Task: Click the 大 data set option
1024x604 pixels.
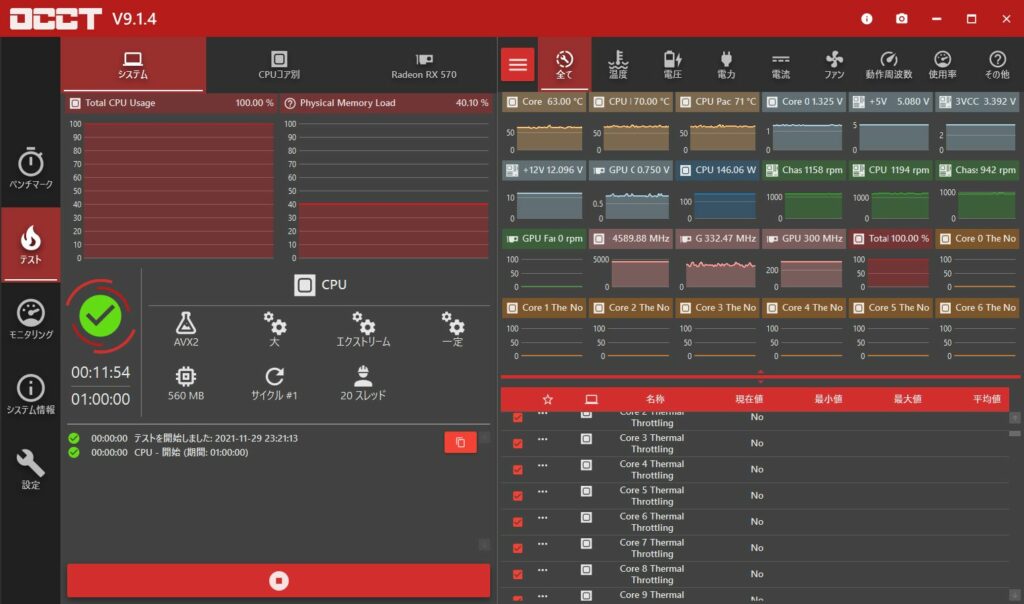Action: click(274, 329)
